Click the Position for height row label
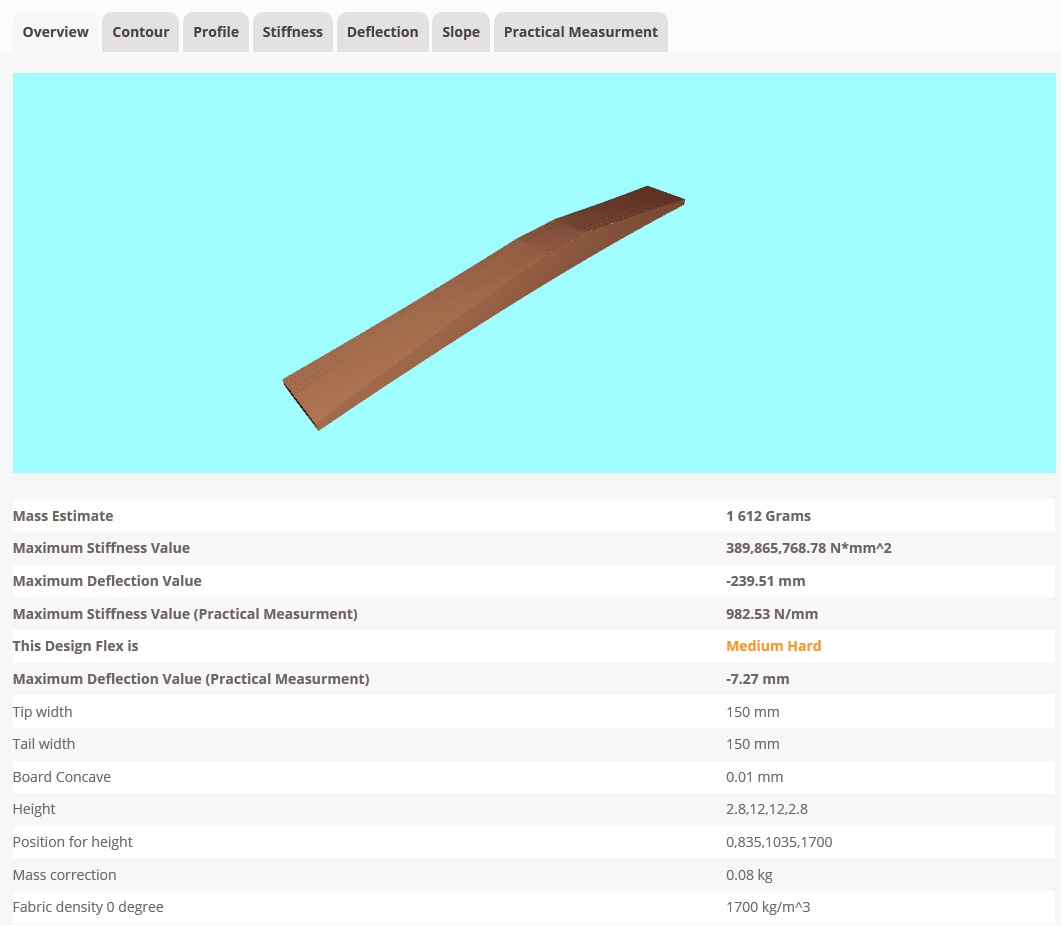The width and height of the screenshot is (1061, 925). click(72, 842)
